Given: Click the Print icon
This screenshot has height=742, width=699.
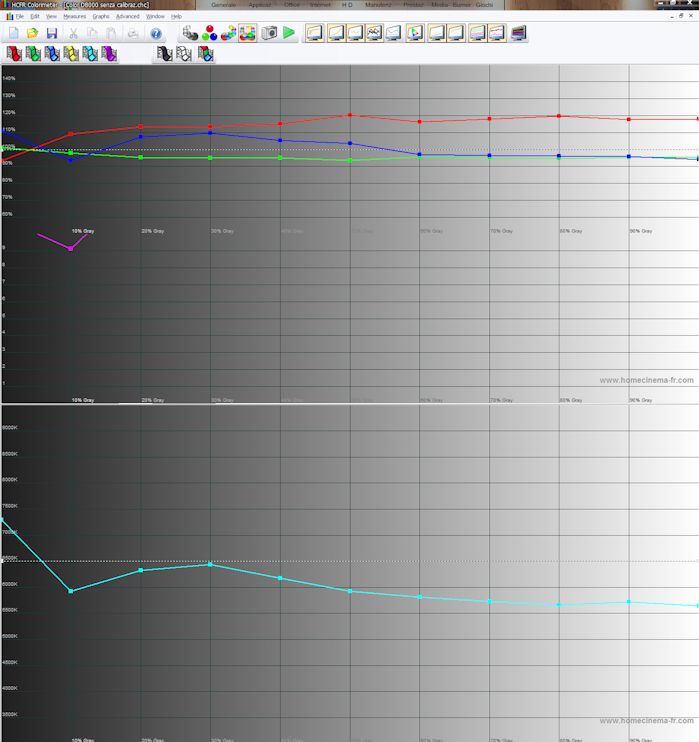Looking at the screenshot, I should coord(133,33).
